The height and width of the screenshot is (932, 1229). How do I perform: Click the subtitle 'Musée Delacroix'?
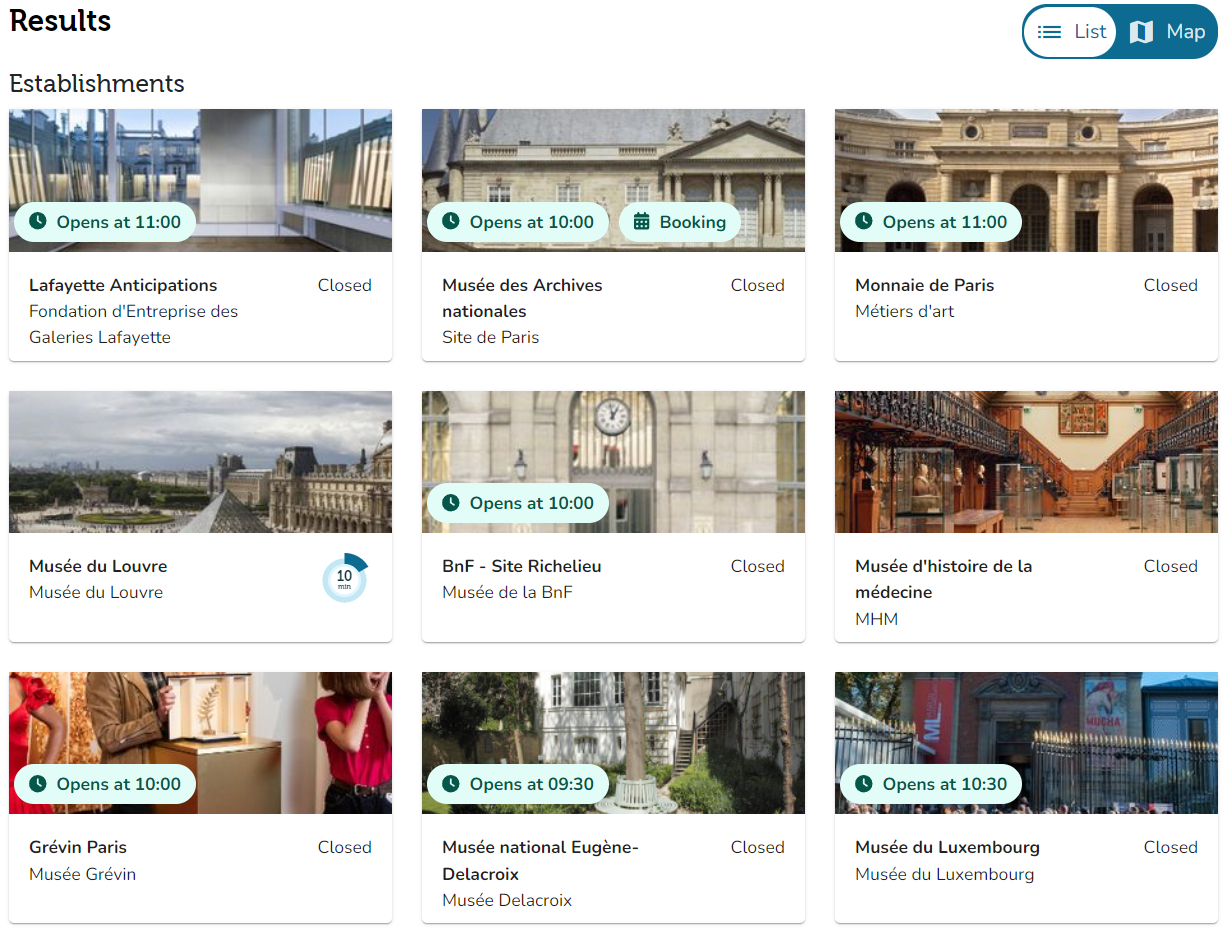[x=507, y=900]
